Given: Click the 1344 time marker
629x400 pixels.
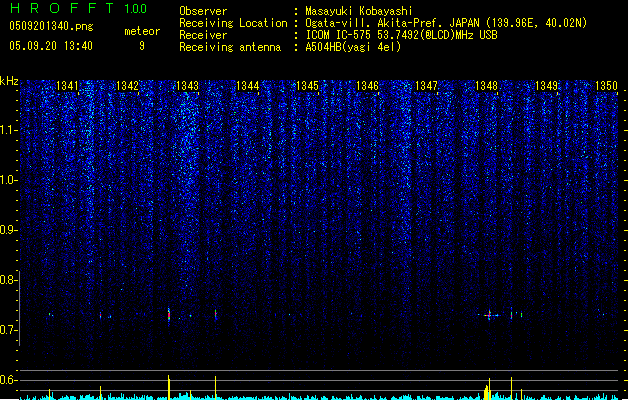Looking at the screenshot, I should click(x=248, y=86).
